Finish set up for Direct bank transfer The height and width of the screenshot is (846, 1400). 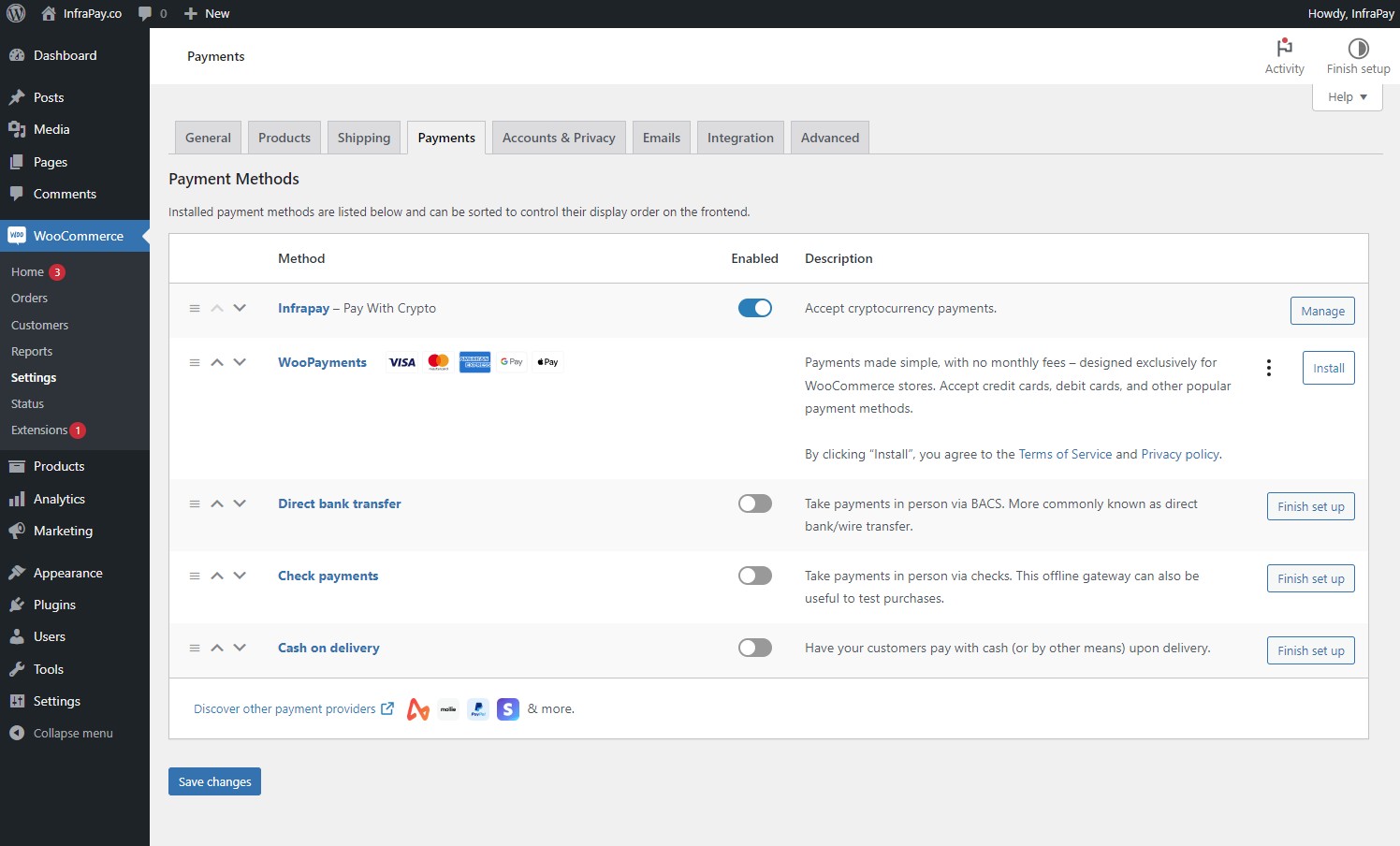point(1310,506)
